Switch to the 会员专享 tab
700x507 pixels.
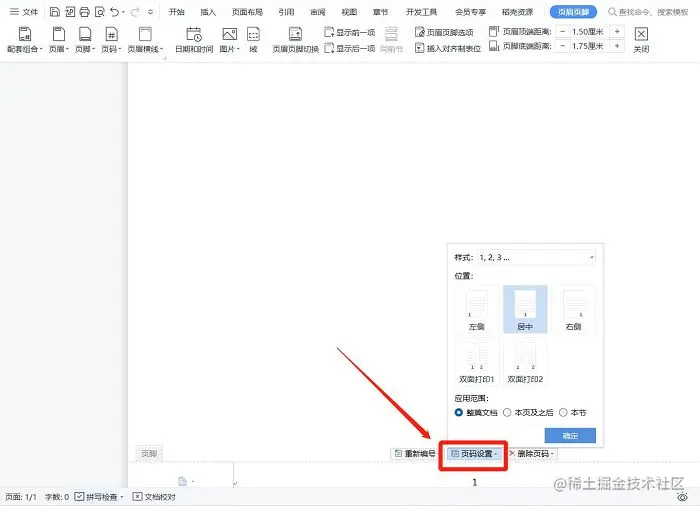470,12
